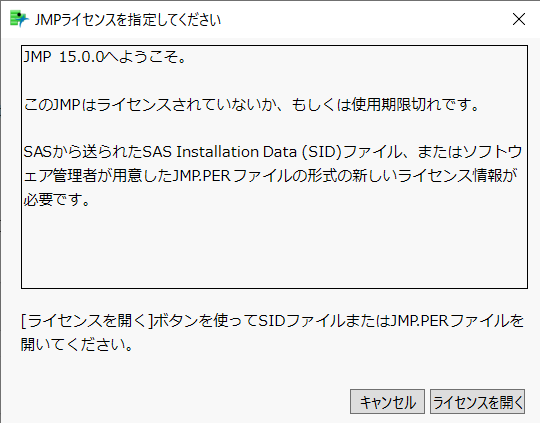Click the キャンセル button
The image size is (540, 423).
(x=387, y=401)
